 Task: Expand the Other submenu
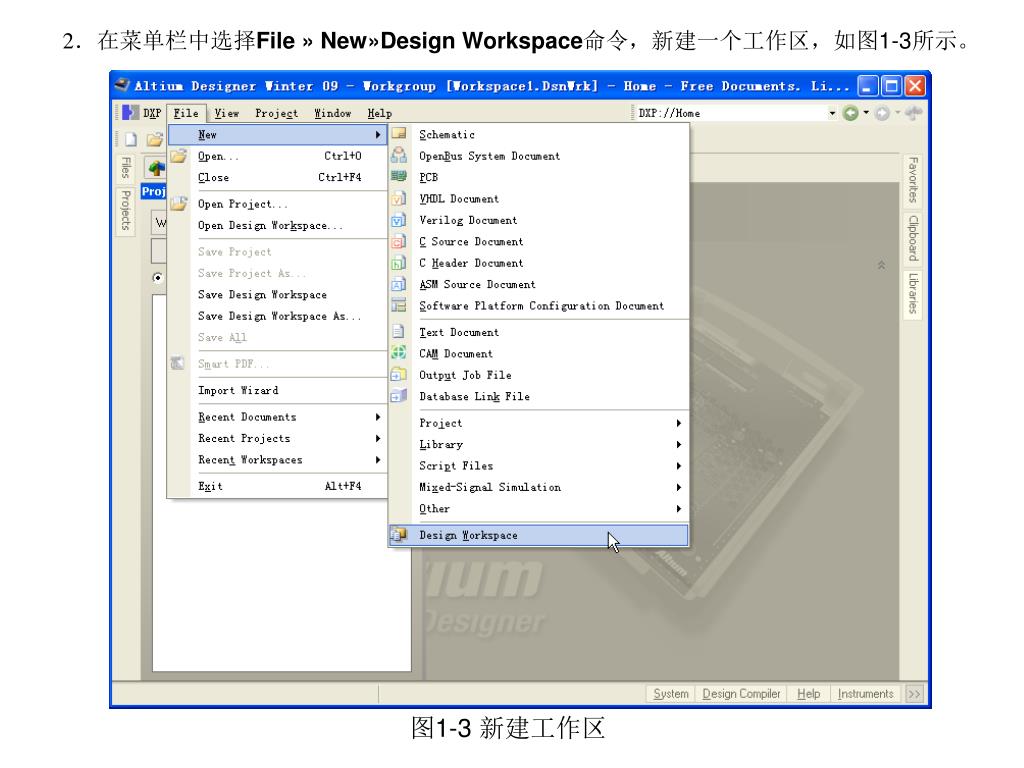[x=539, y=509]
